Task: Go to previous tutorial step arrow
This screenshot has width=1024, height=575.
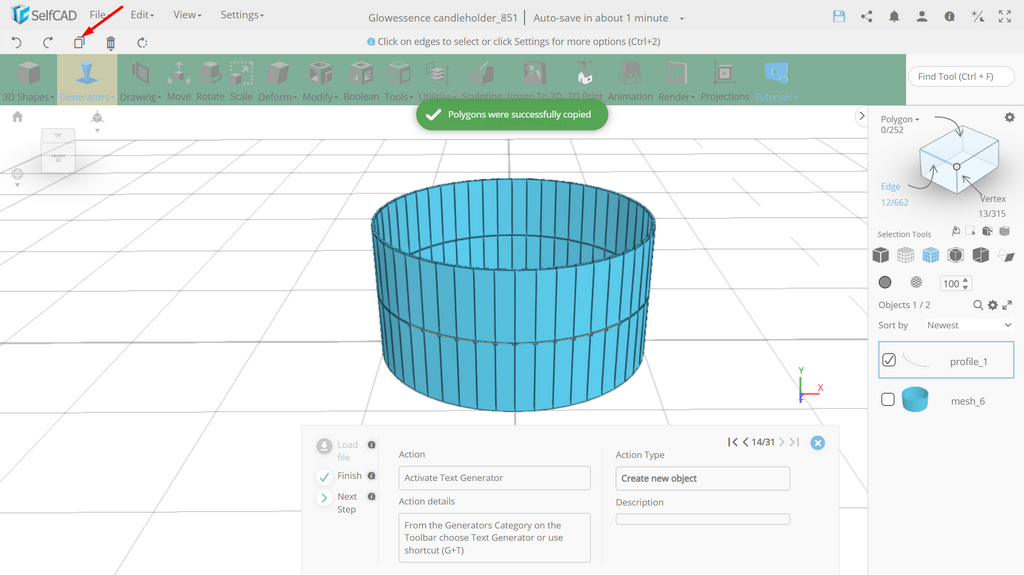Action: [x=745, y=442]
